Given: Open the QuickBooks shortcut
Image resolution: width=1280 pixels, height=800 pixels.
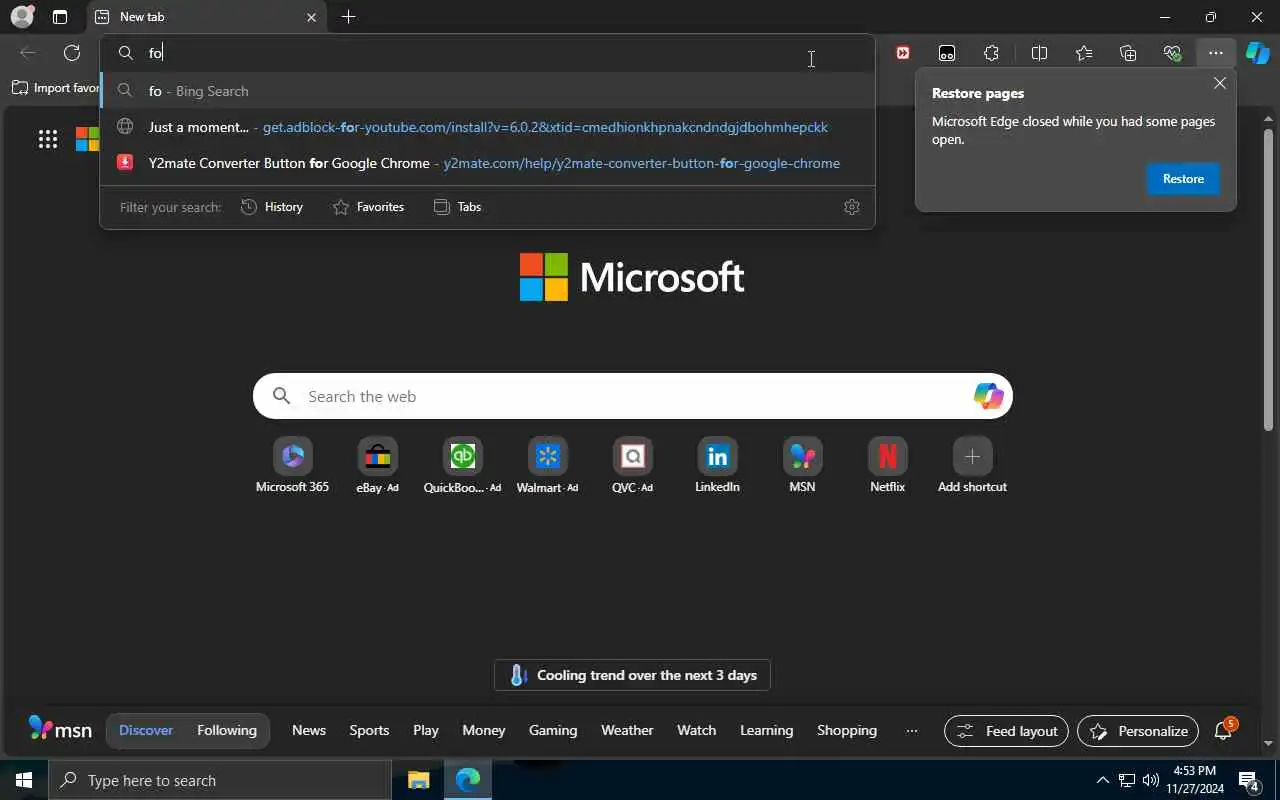Looking at the screenshot, I should point(462,466).
